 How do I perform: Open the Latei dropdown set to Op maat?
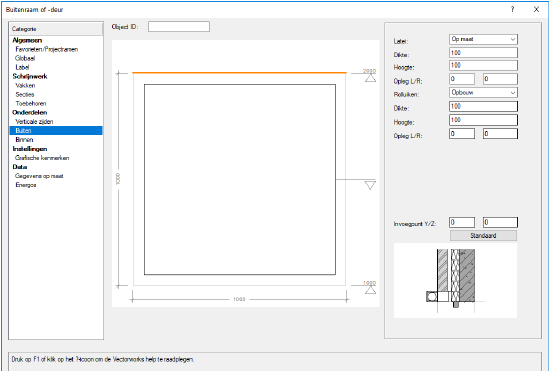tap(483, 39)
